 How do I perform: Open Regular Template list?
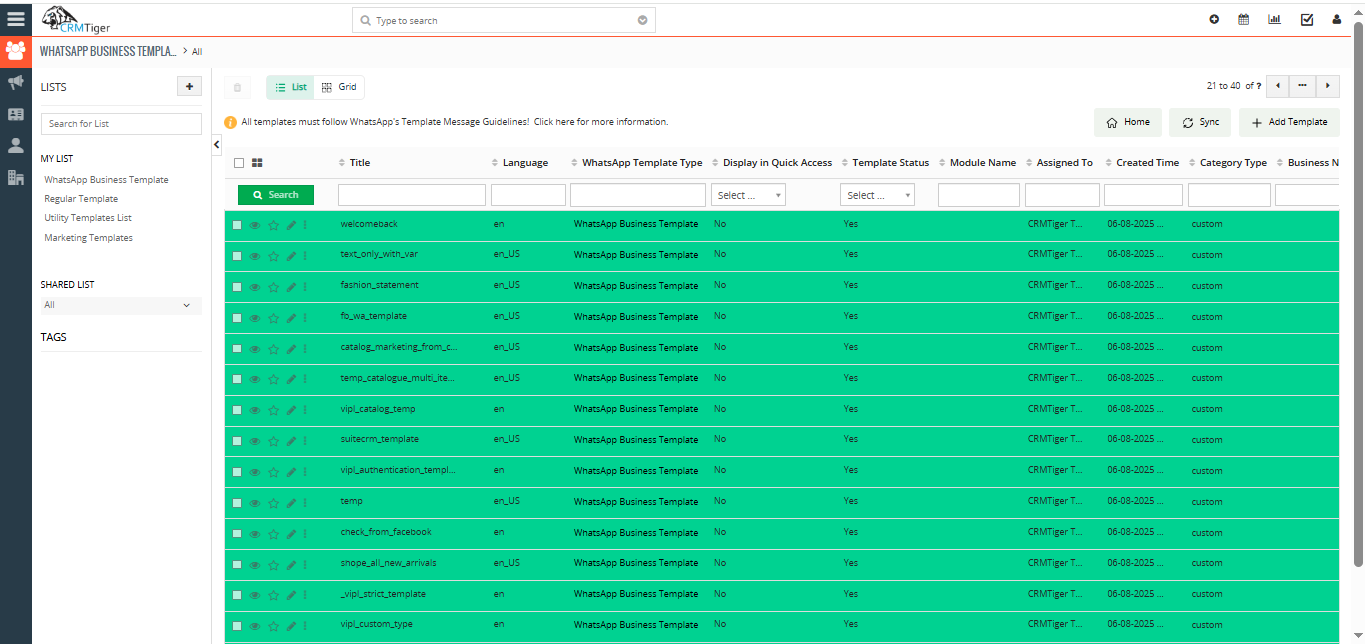coord(81,199)
